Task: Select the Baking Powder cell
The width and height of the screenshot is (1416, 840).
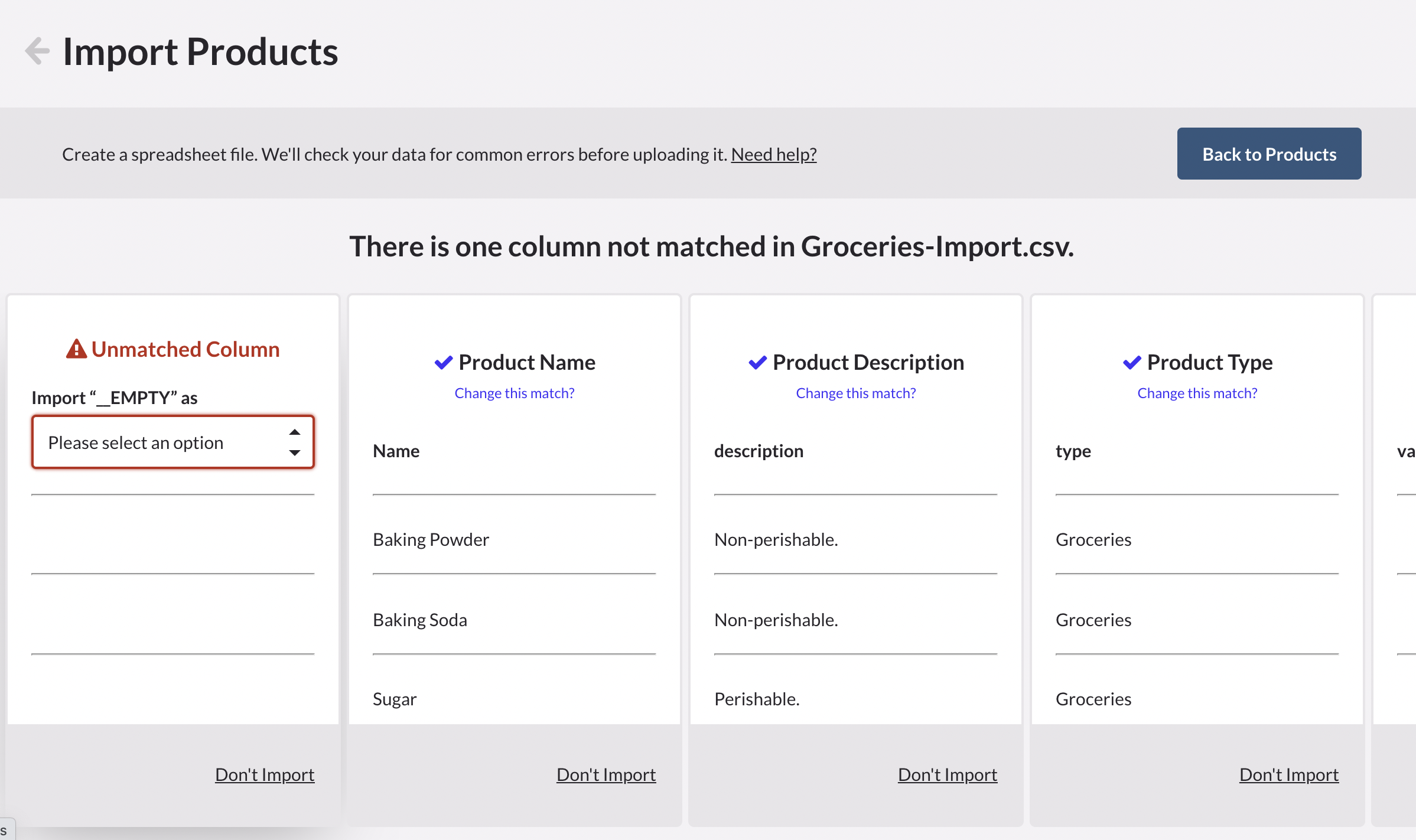Action: point(431,539)
